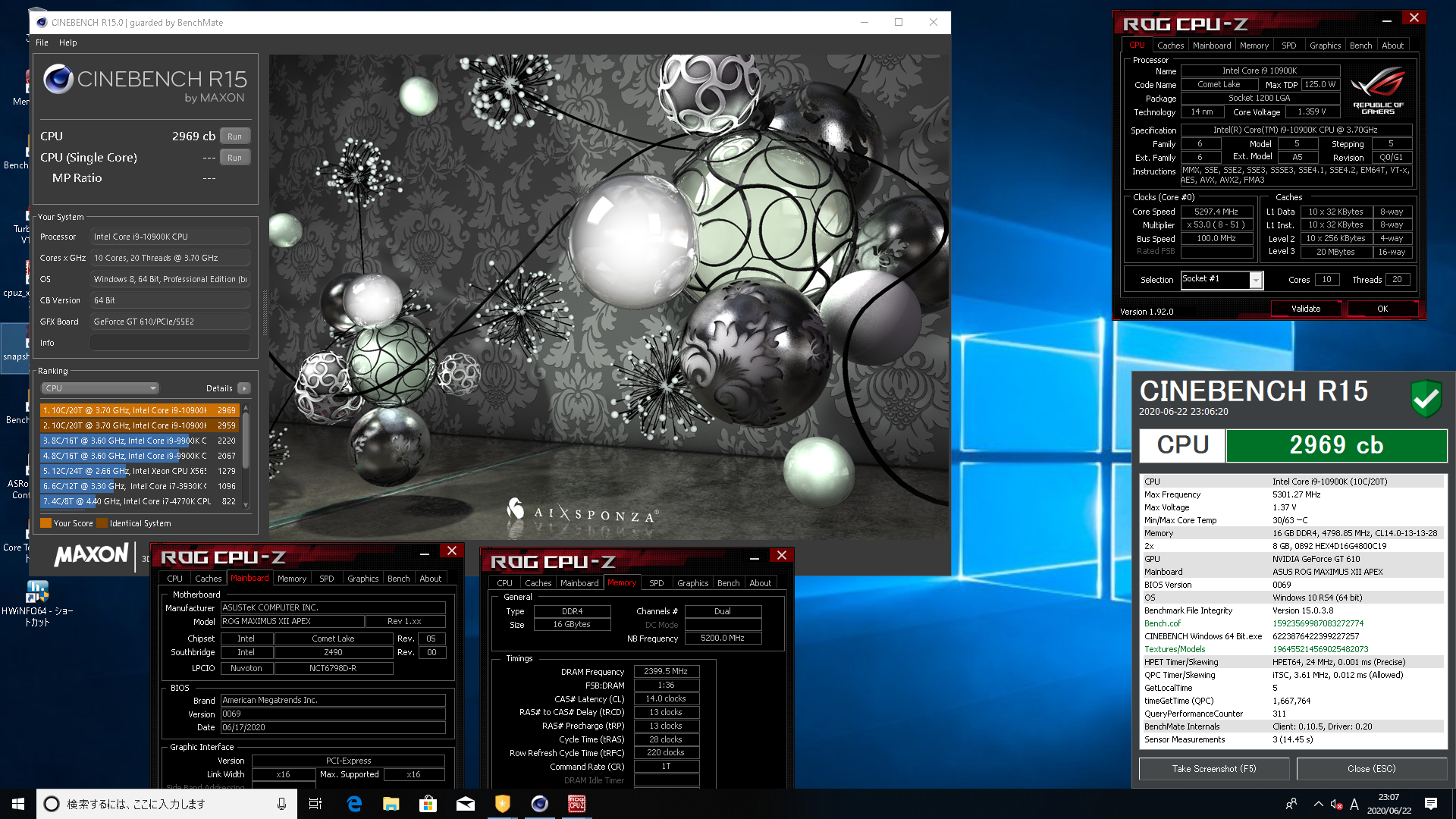This screenshot has width=1456, height=819.
Task: Minimize the ROG CPU-Z Memory window
Action: (755, 558)
